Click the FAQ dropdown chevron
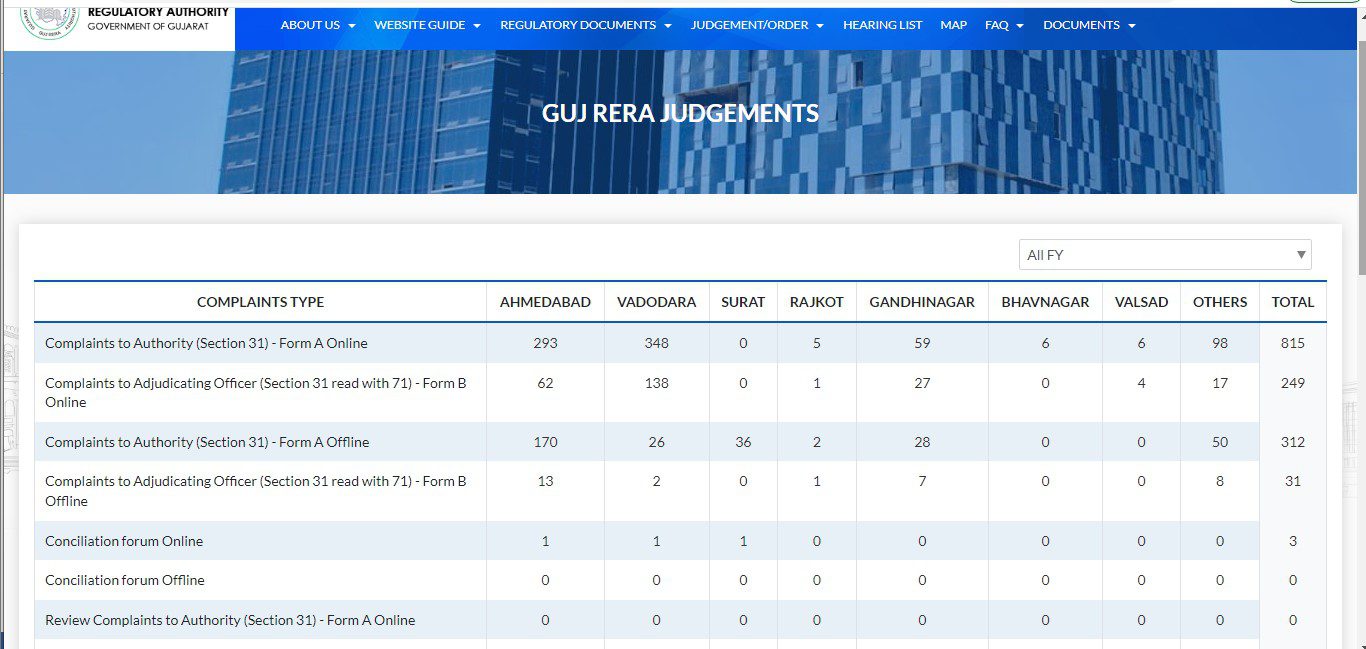 1021,25
